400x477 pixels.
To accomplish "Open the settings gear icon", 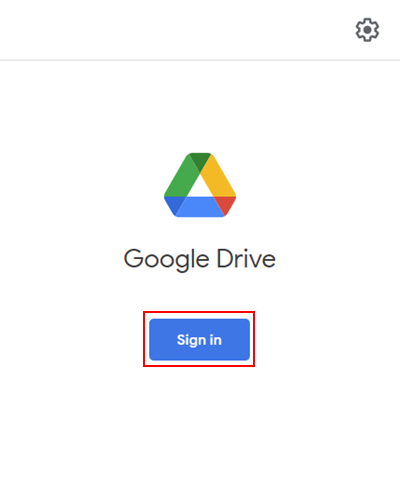I will pyautogui.click(x=367, y=30).
